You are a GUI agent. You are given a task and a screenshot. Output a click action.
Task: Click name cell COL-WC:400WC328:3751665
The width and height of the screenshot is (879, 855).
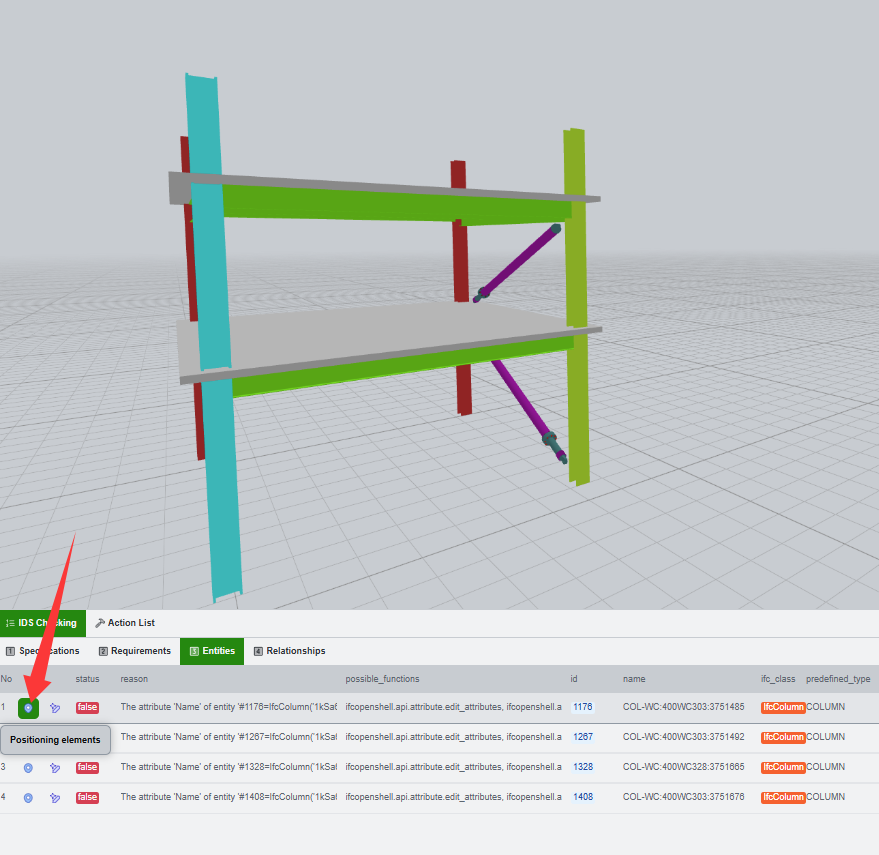pyautogui.click(x=683, y=767)
